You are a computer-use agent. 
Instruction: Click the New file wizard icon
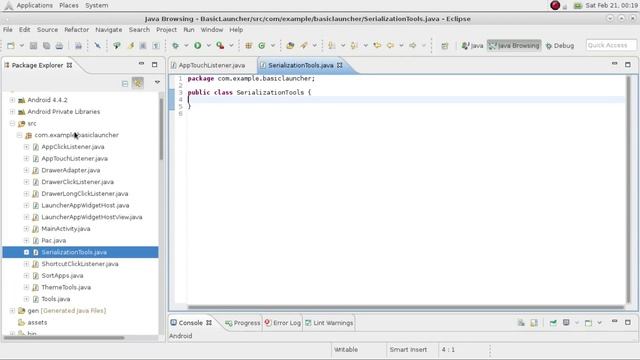pyautogui.click(x=11, y=46)
